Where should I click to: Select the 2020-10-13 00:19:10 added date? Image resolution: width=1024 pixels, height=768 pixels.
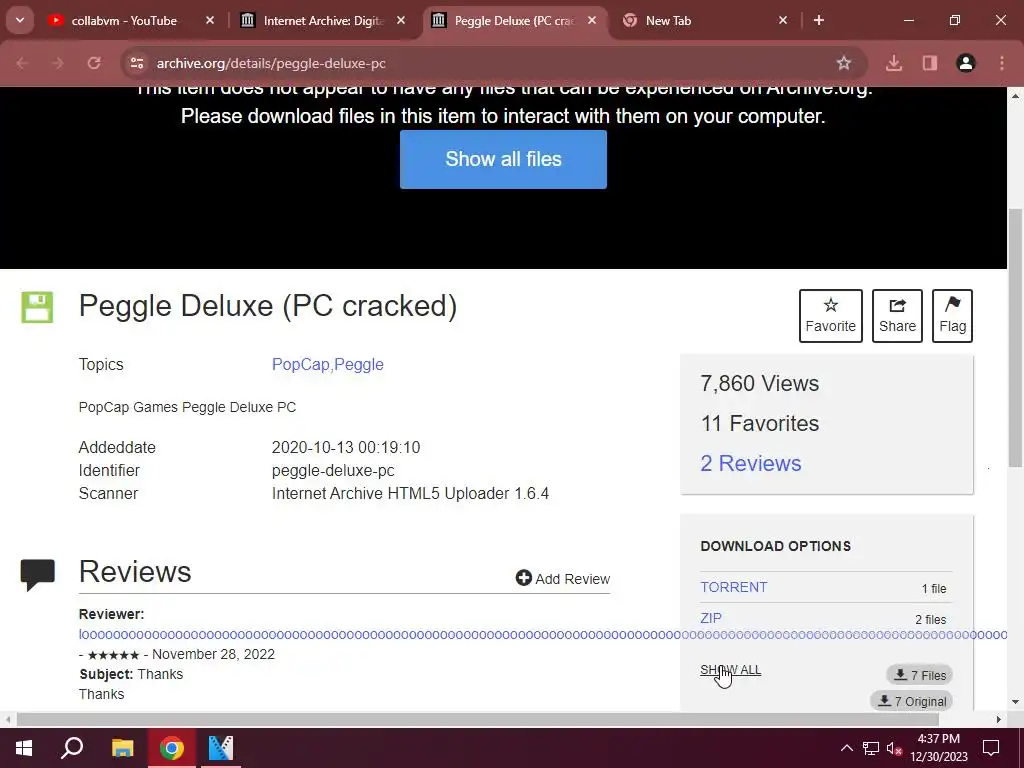point(346,447)
